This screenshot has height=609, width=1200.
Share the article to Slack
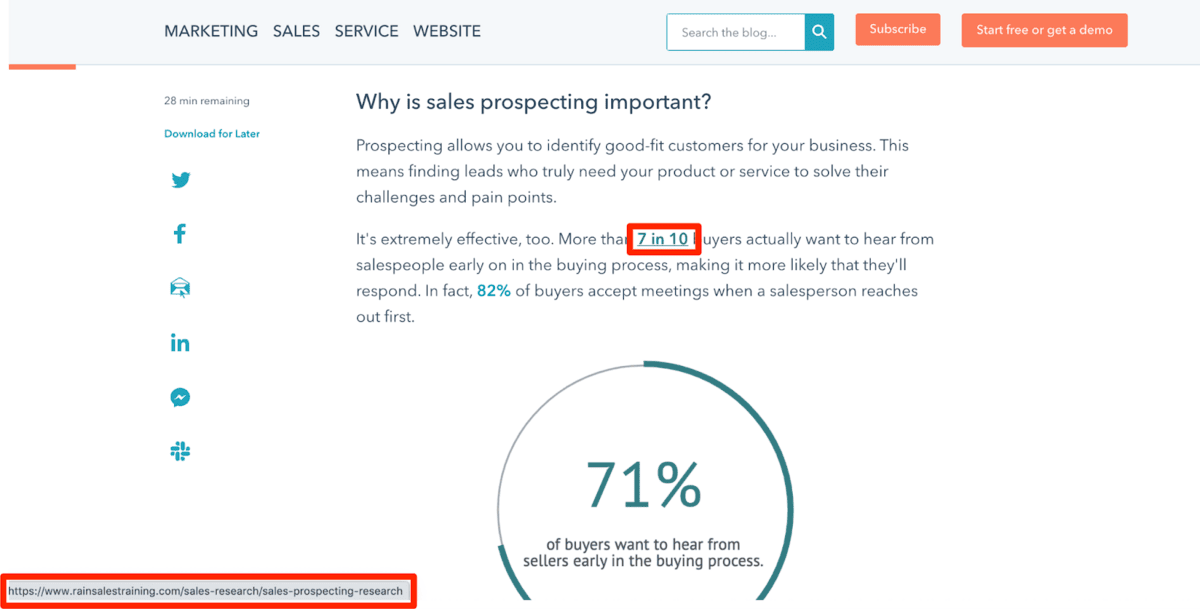(x=180, y=451)
